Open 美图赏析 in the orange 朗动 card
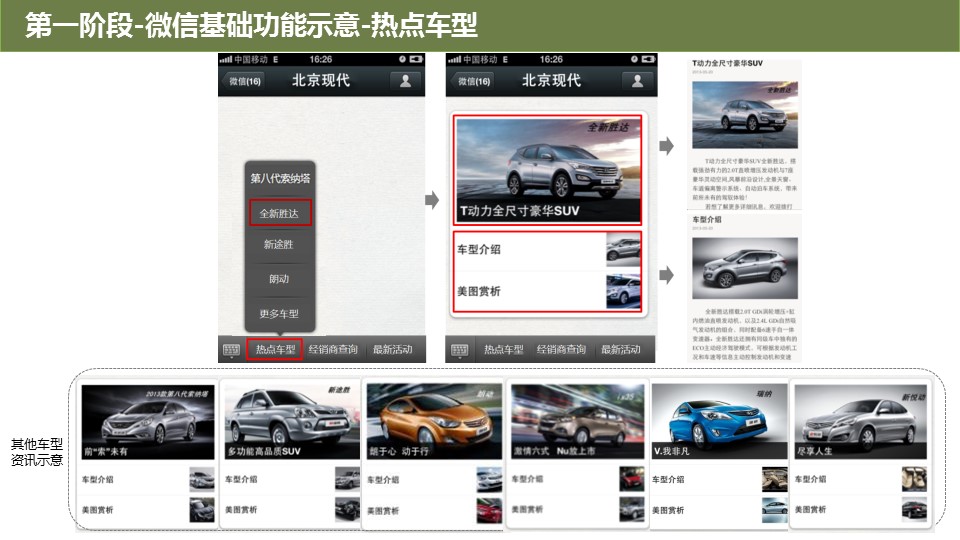The height and width of the screenshot is (540, 960). [x=434, y=509]
